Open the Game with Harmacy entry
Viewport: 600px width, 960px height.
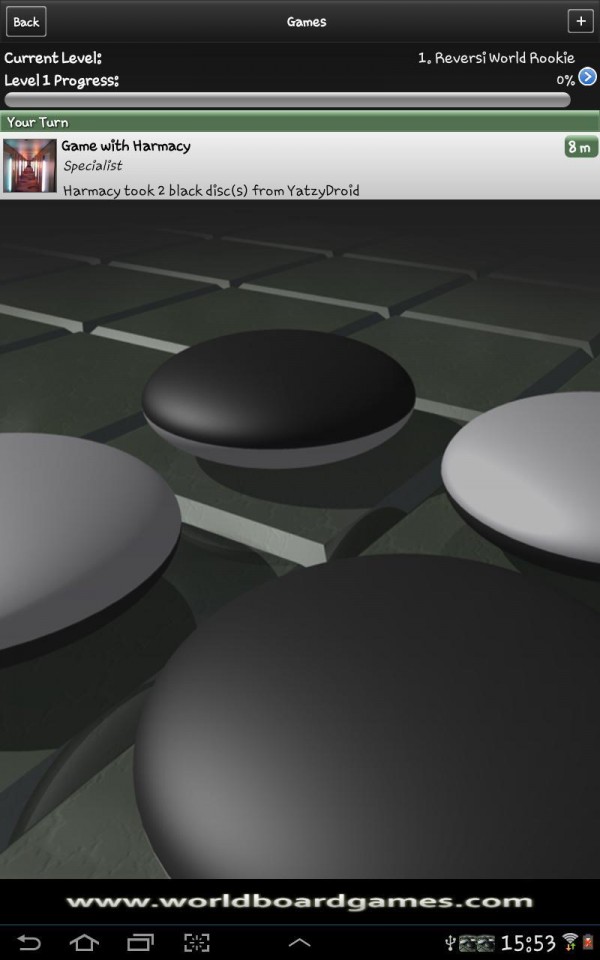(x=300, y=167)
